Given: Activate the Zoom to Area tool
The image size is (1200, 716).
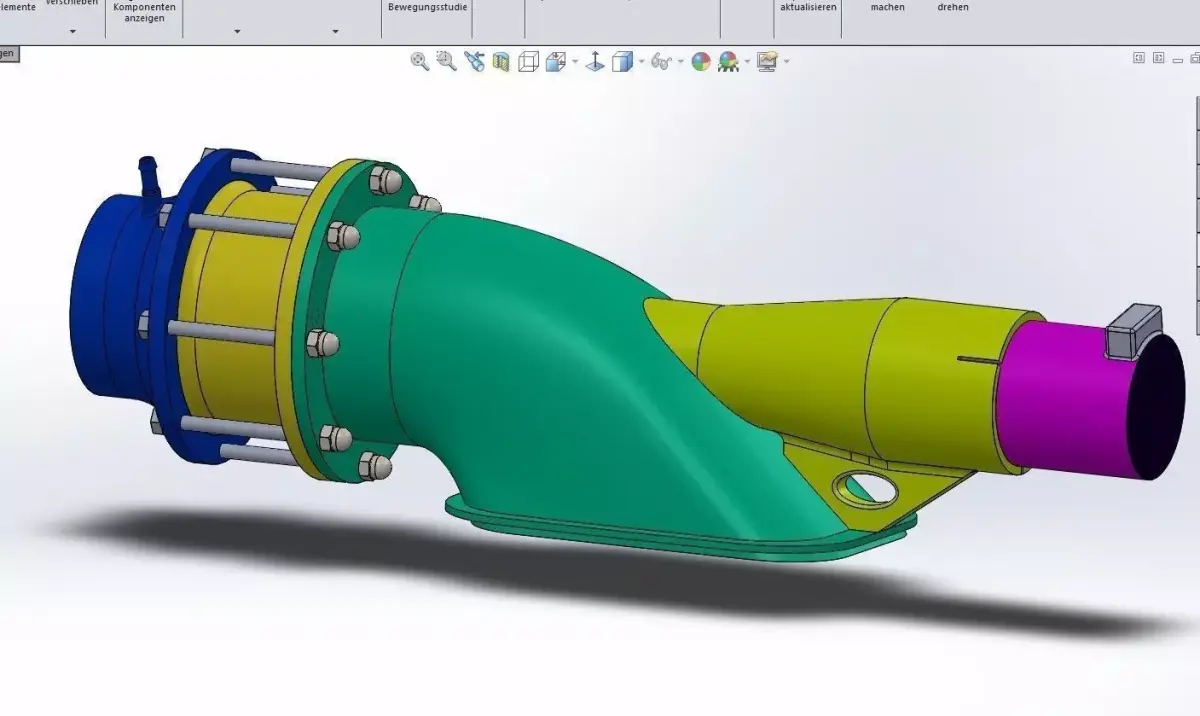Looking at the screenshot, I should (446, 62).
